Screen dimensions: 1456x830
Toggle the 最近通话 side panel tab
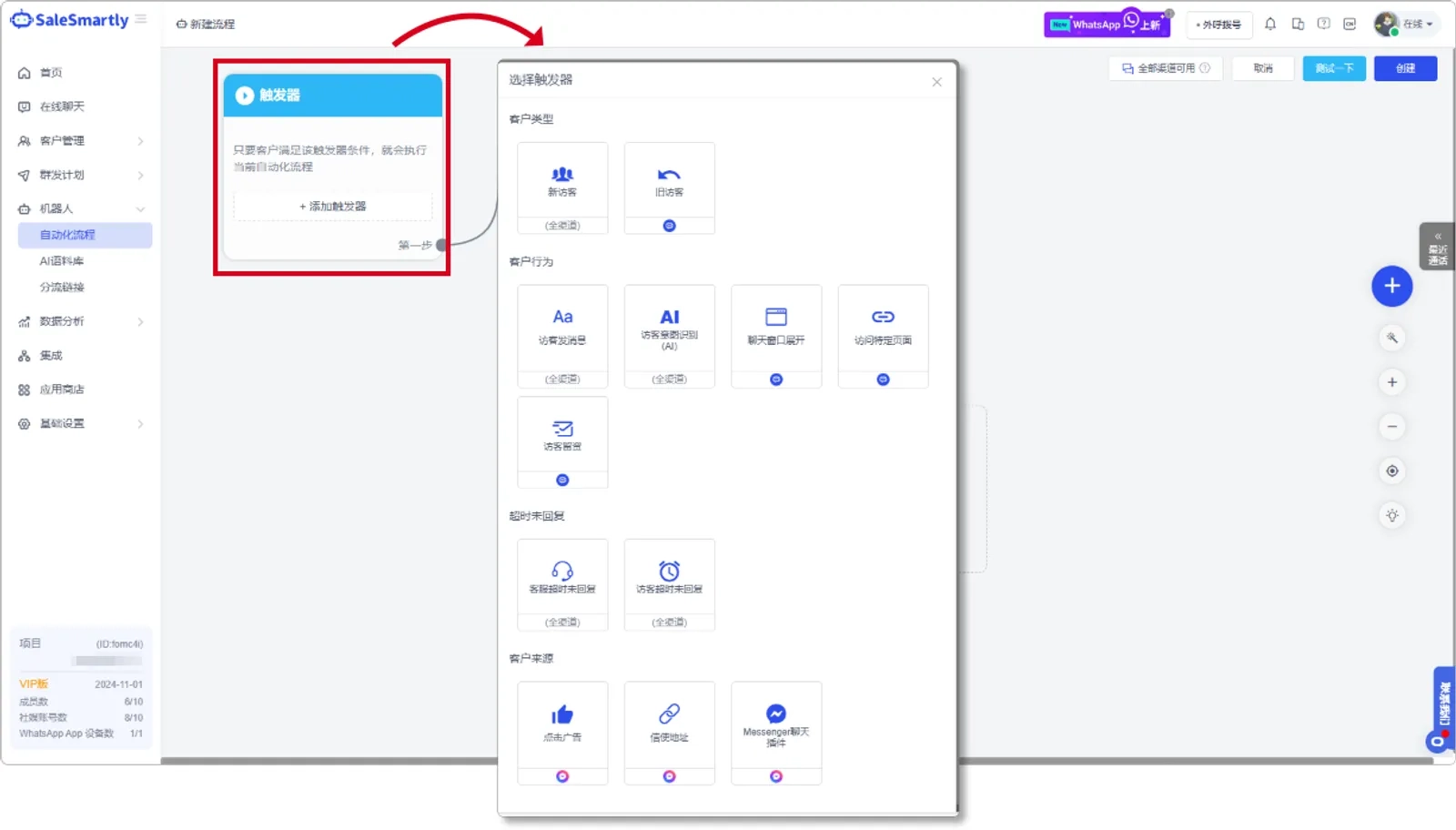coord(1437,247)
